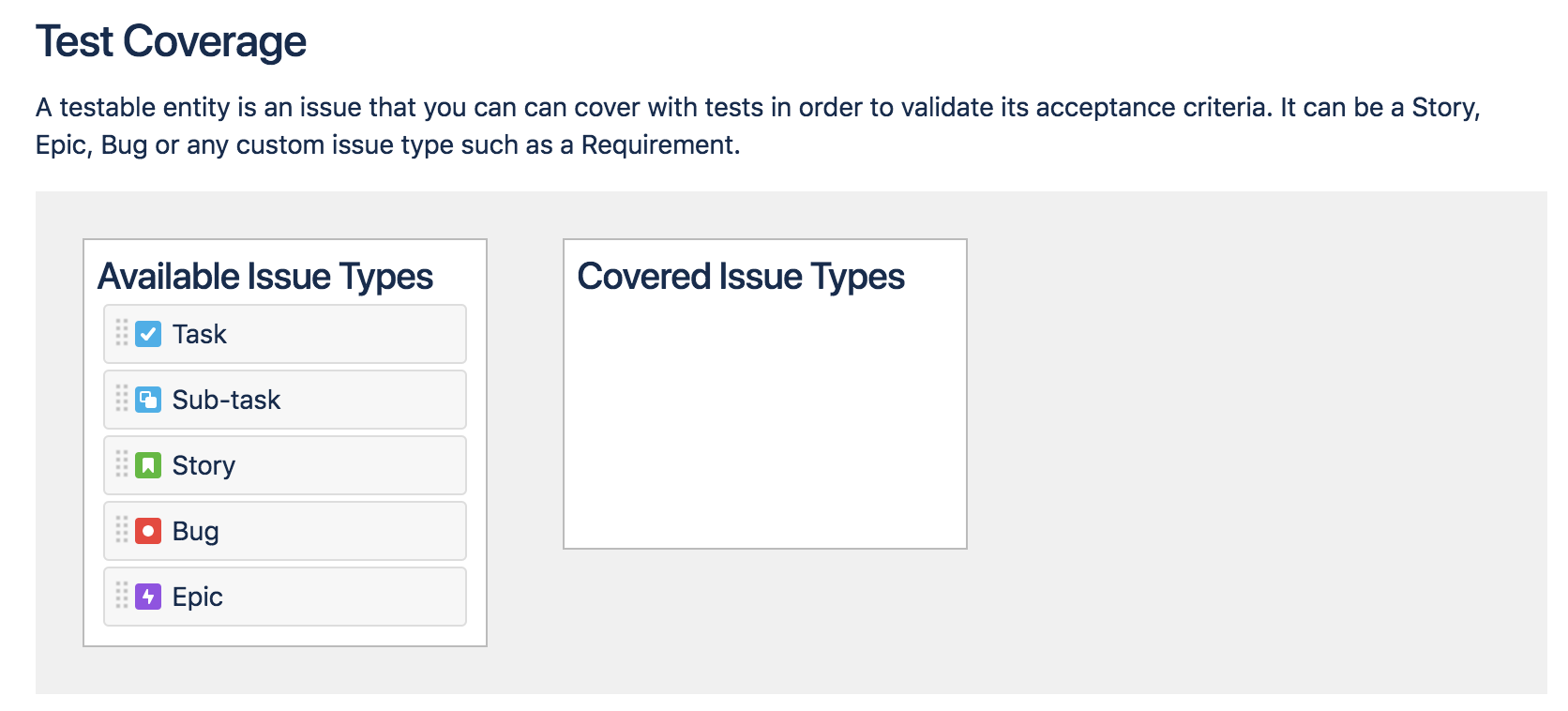Click the Covered Issue Types heading
This screenshot has width=1568, height=711.
pos(741,277)
